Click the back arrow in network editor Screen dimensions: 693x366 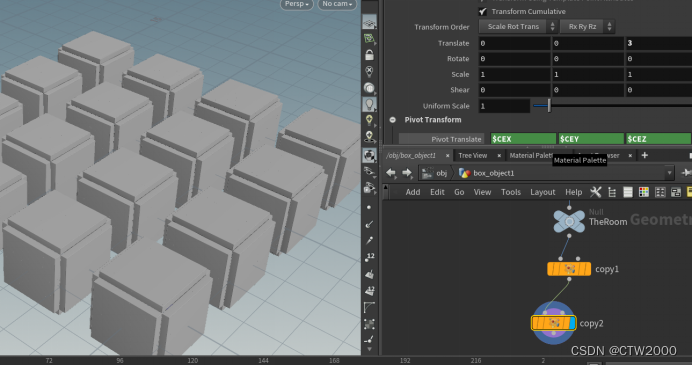tap(391, 173)
